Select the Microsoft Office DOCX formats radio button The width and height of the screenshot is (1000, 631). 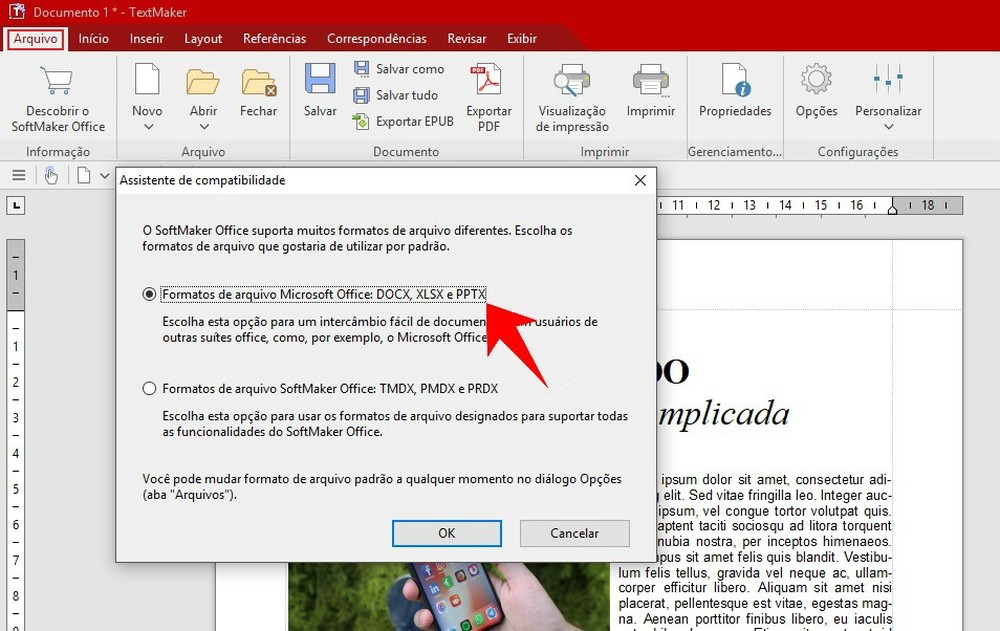coord(149,294)
